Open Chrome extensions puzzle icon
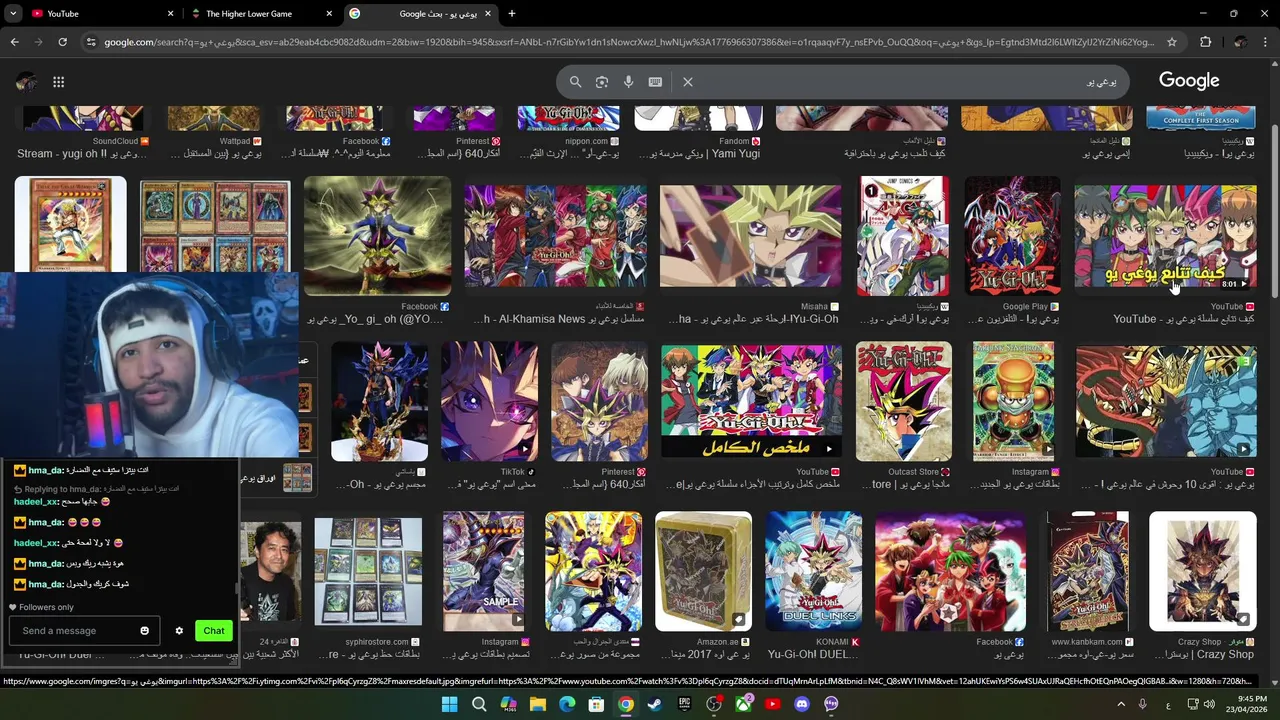 click(1205, 42)
